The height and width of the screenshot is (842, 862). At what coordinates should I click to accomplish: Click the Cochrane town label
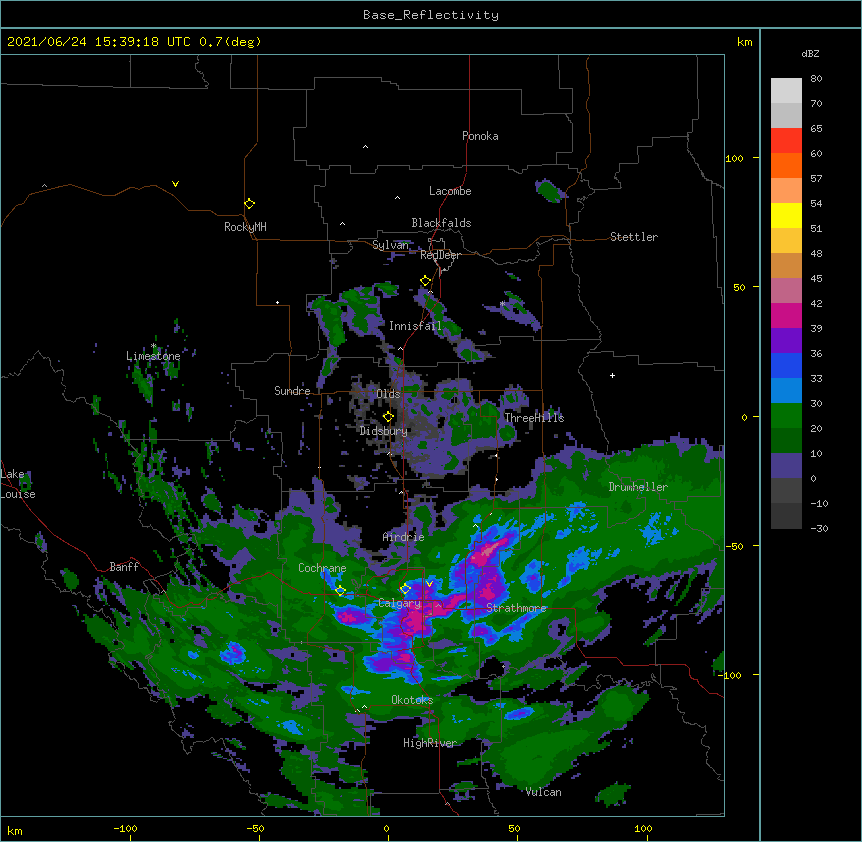point(322,568)
